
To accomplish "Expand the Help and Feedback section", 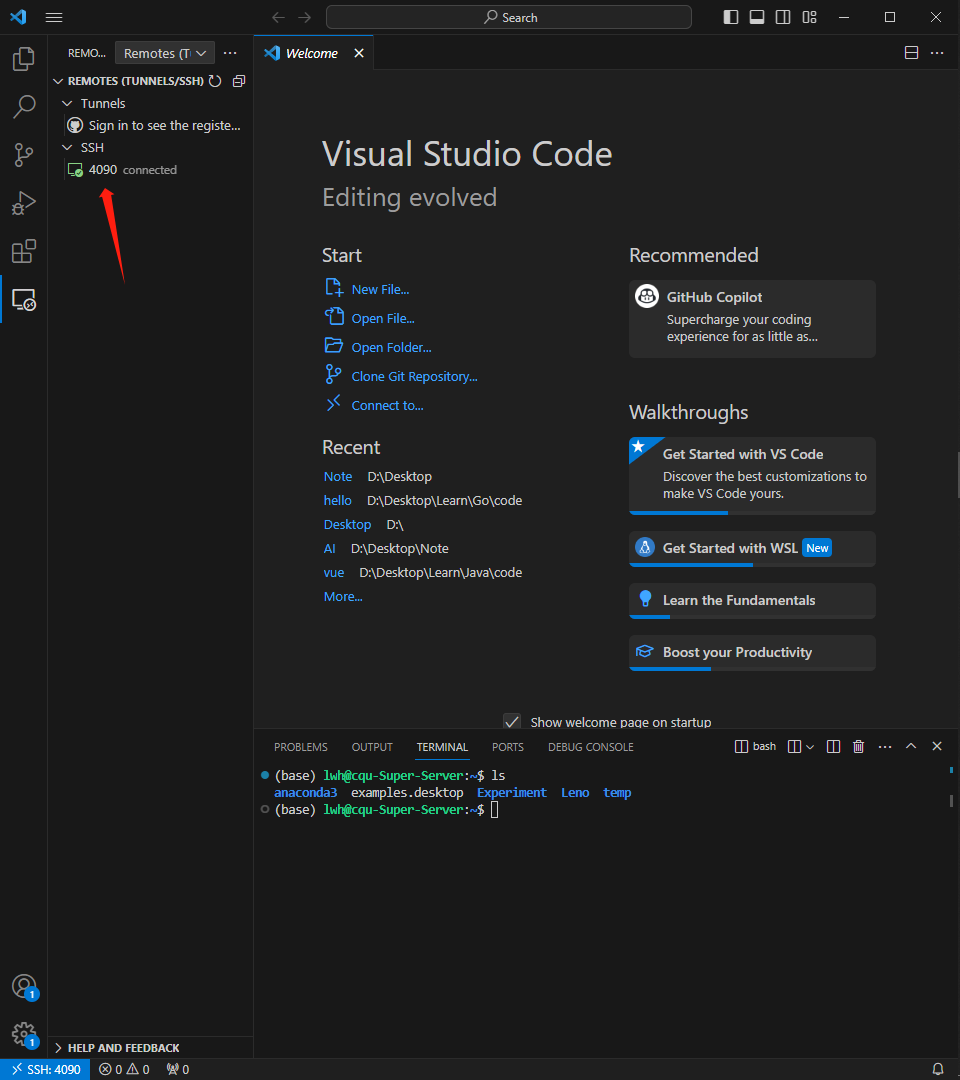I will coord(123,1048).
